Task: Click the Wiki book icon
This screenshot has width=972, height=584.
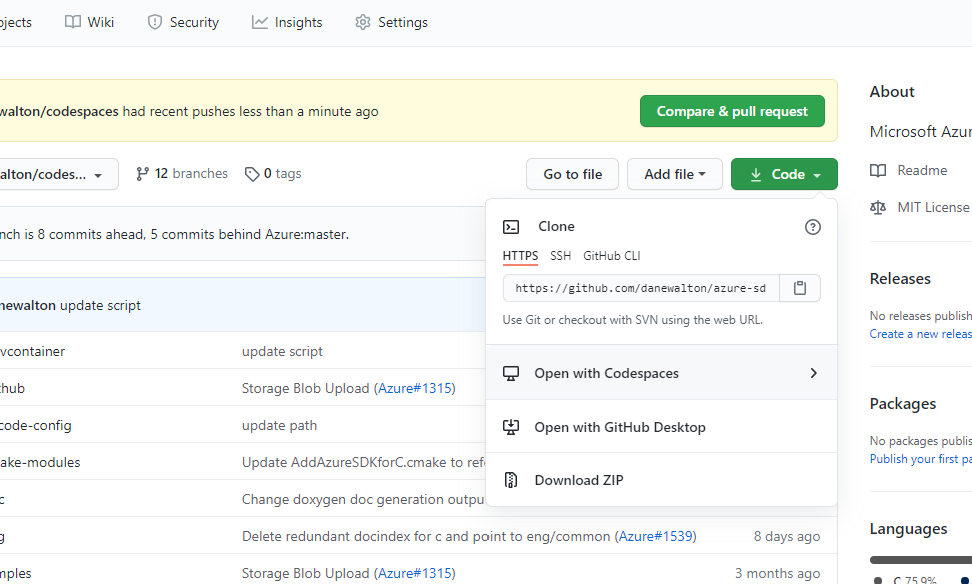Action: [73, 22]
